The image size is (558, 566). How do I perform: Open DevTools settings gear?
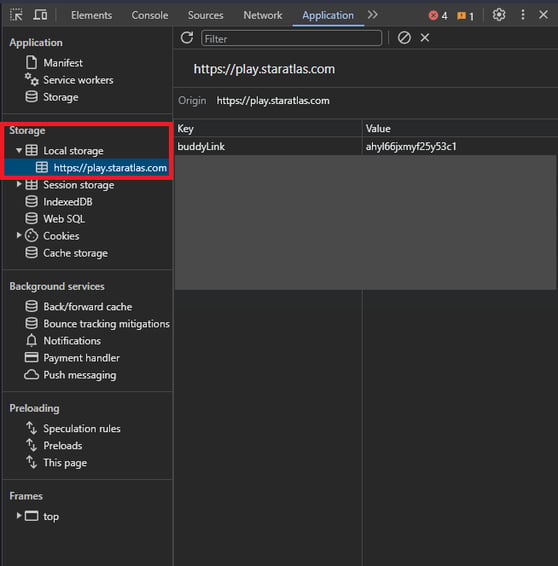tap(499, 15)
